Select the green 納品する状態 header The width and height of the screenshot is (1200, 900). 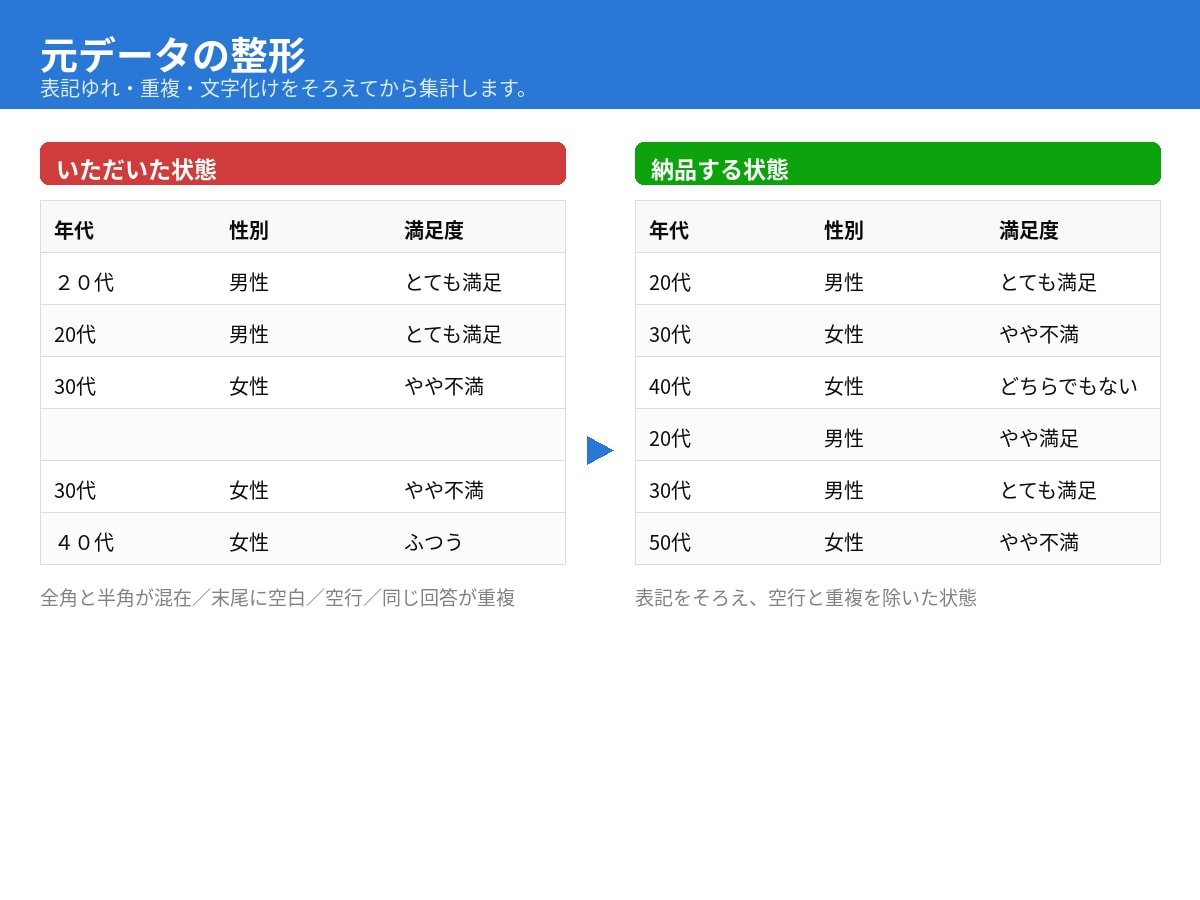coord(898,163)
